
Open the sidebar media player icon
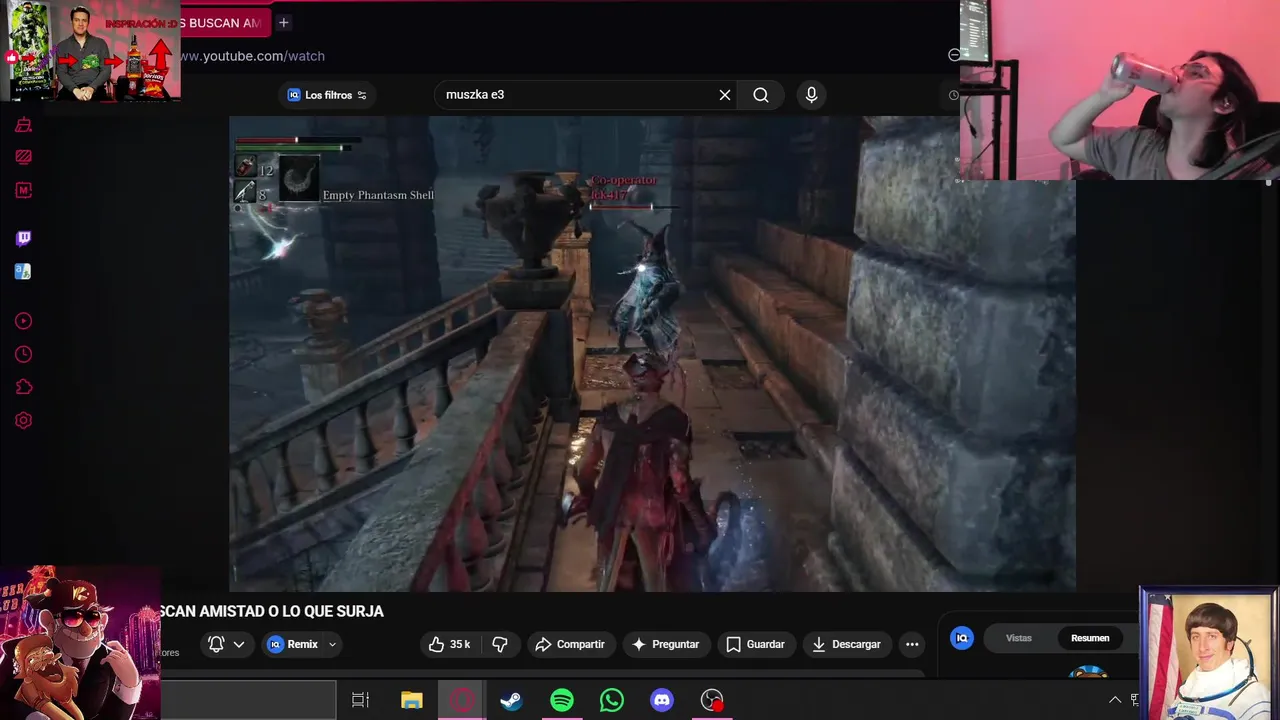(x=23, y=321)
